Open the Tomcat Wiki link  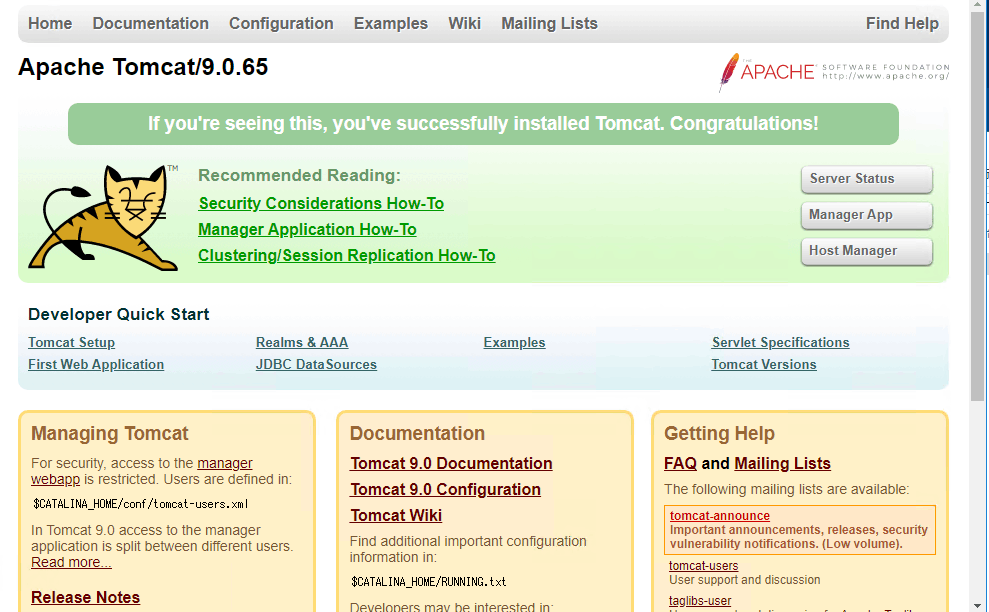click(x=396, y=515)
